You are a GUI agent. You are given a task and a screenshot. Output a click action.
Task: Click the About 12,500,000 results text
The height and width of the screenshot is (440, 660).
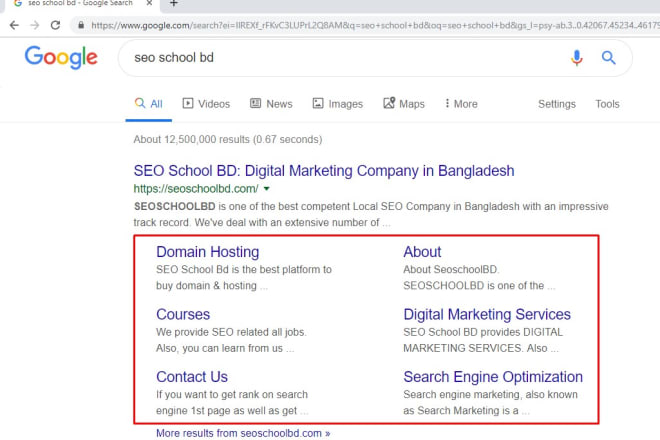pos(228,139)
